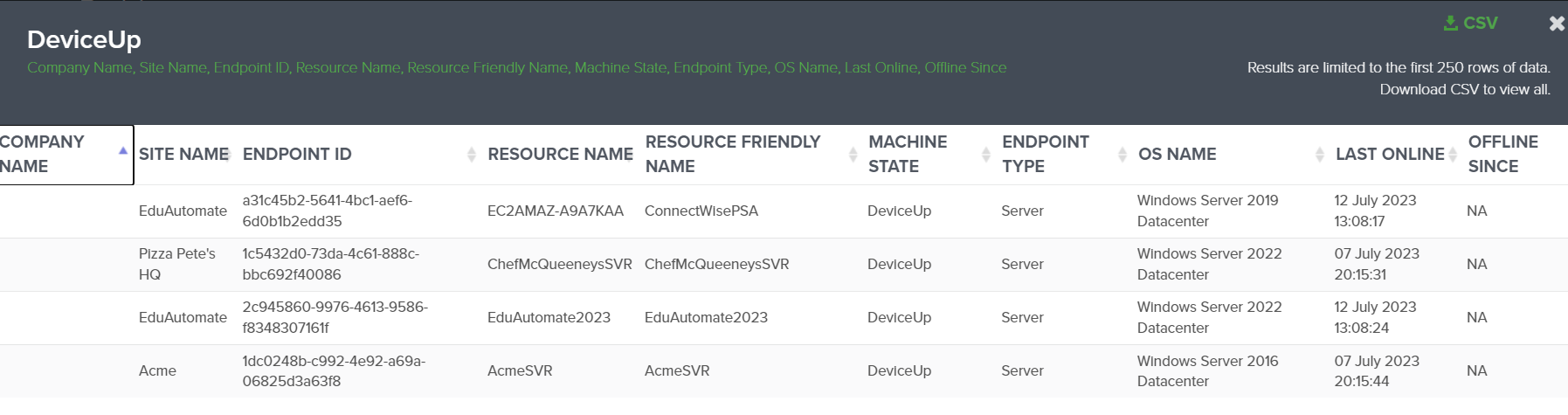
Task: Close the DeviceUp results panel
Action: (x=1557, y=24)
